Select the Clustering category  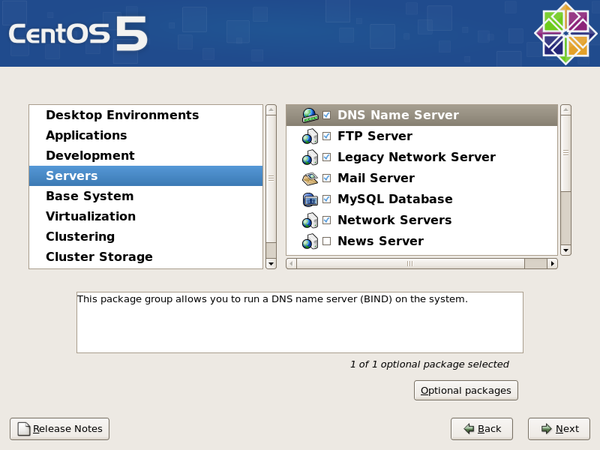[x=146, y=236]
